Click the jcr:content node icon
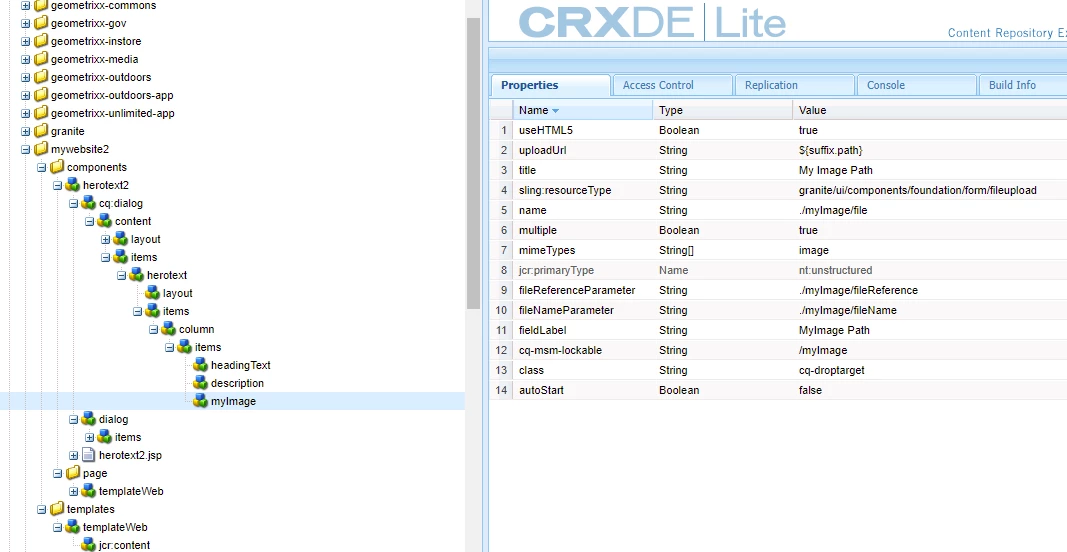This screenshot has width=1067, height=552. point(89,545)
